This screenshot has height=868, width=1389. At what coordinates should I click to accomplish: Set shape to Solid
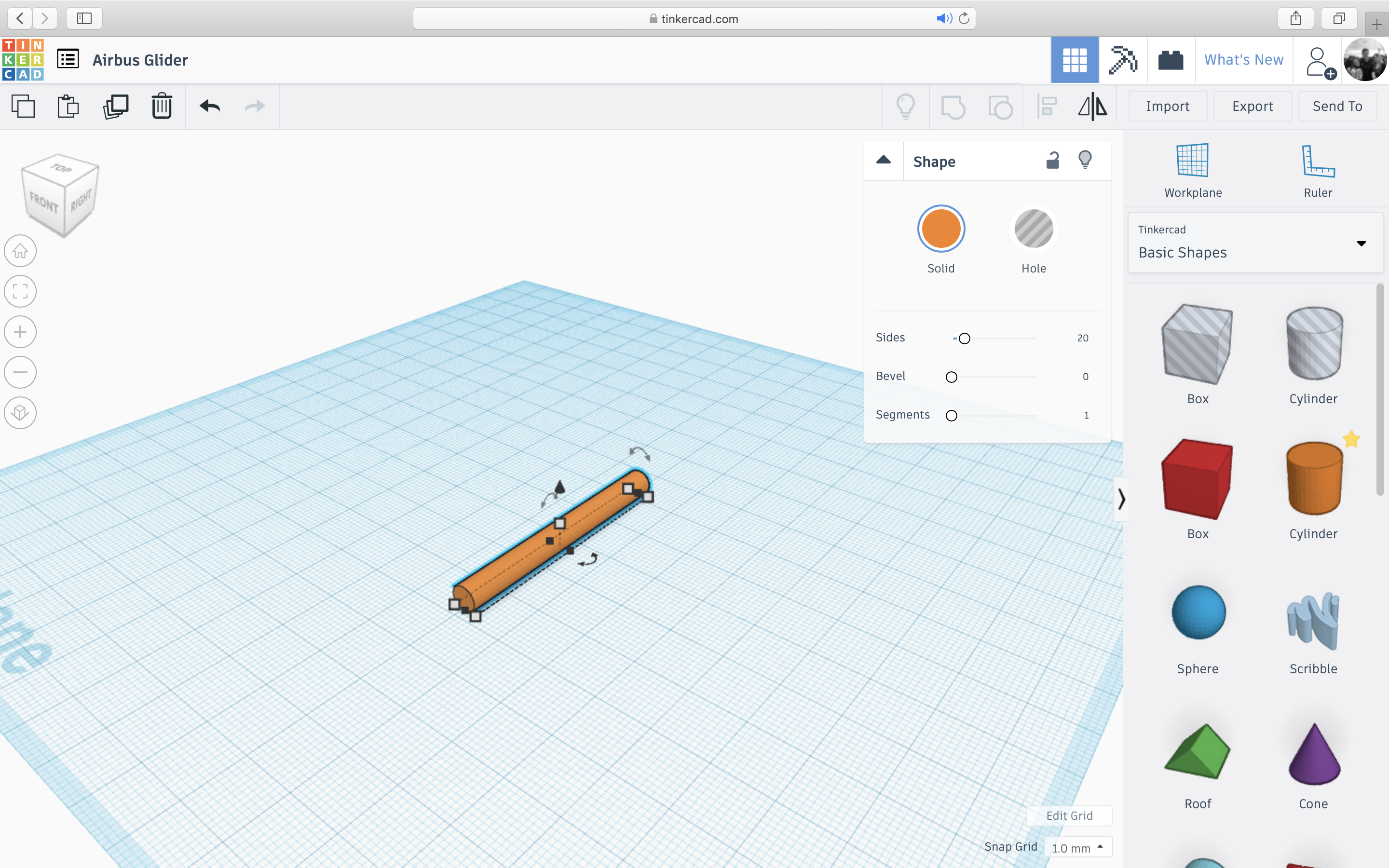tap(941, 229)
